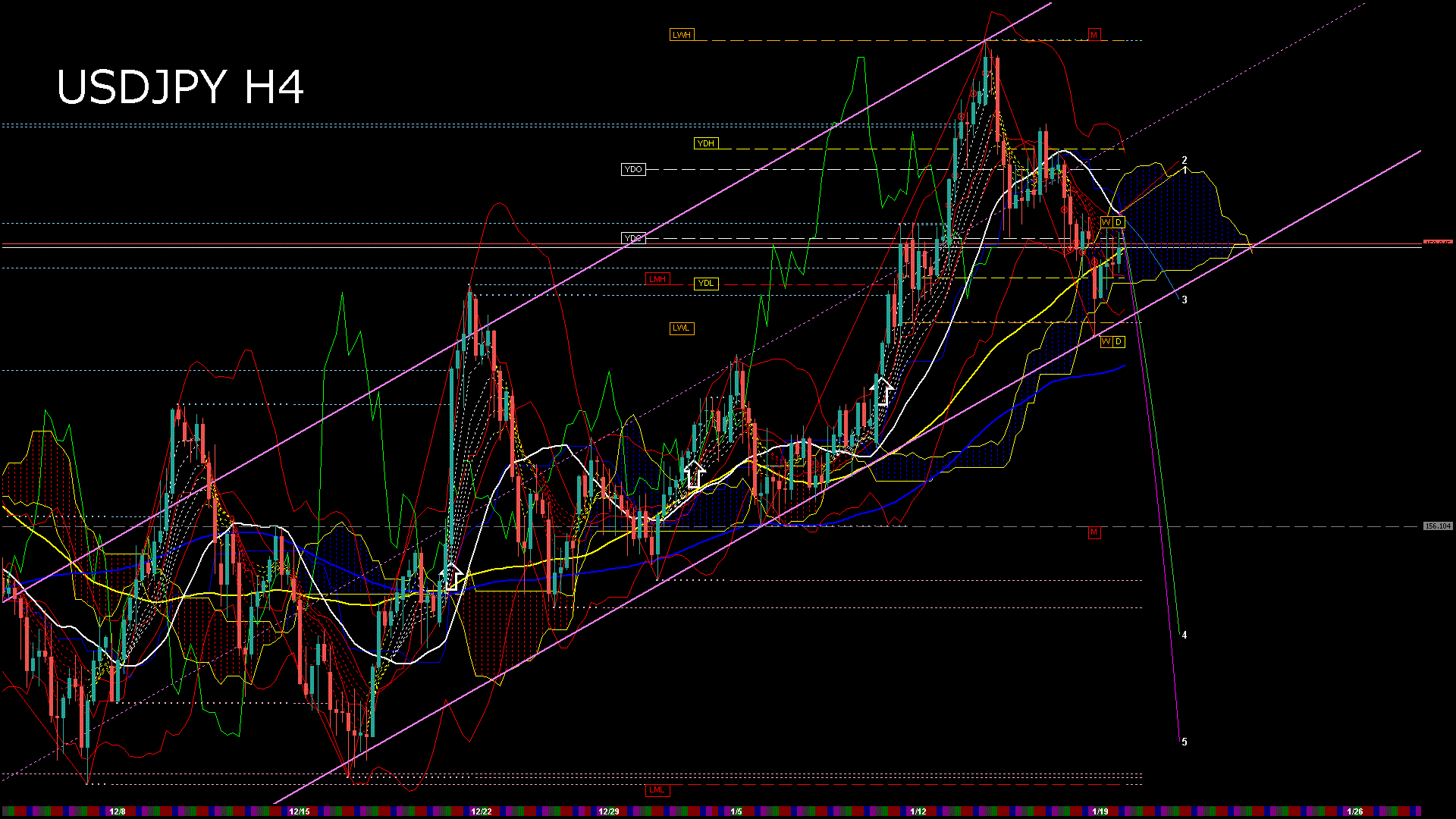1456x819 pixels.
Task: Select the red LMH label
Action: click(x=657, y=279)
